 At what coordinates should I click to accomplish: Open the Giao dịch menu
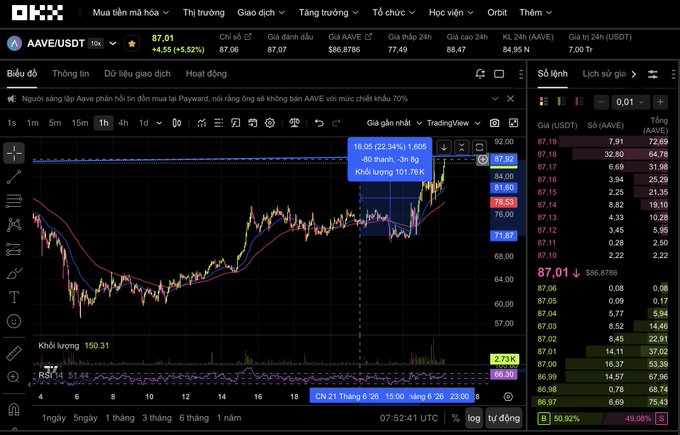pyautogui.click(x=261, y=13)
